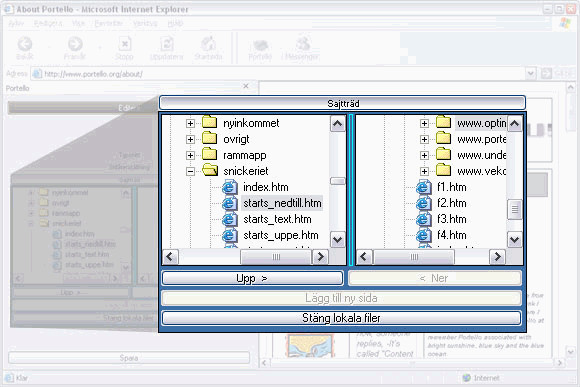Click the Portello toolbar icon

click(x=260, y=45)
